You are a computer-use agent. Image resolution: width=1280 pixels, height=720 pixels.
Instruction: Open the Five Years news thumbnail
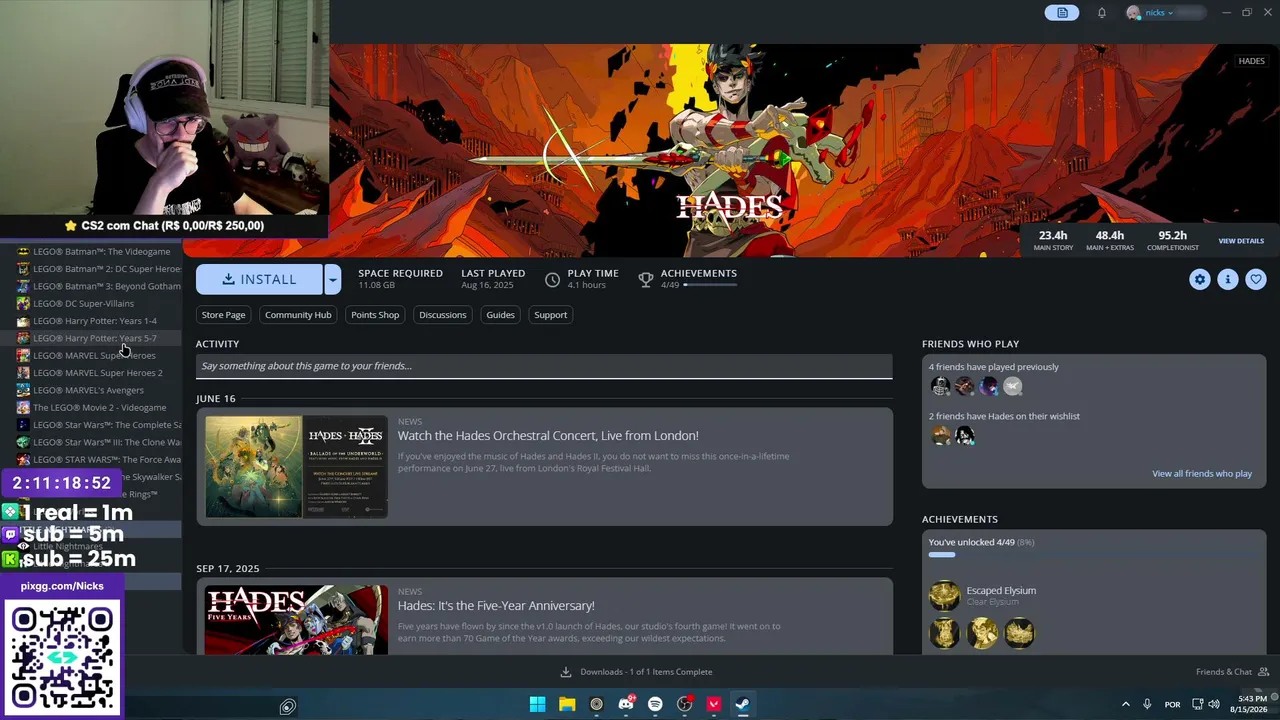point(296,620)
